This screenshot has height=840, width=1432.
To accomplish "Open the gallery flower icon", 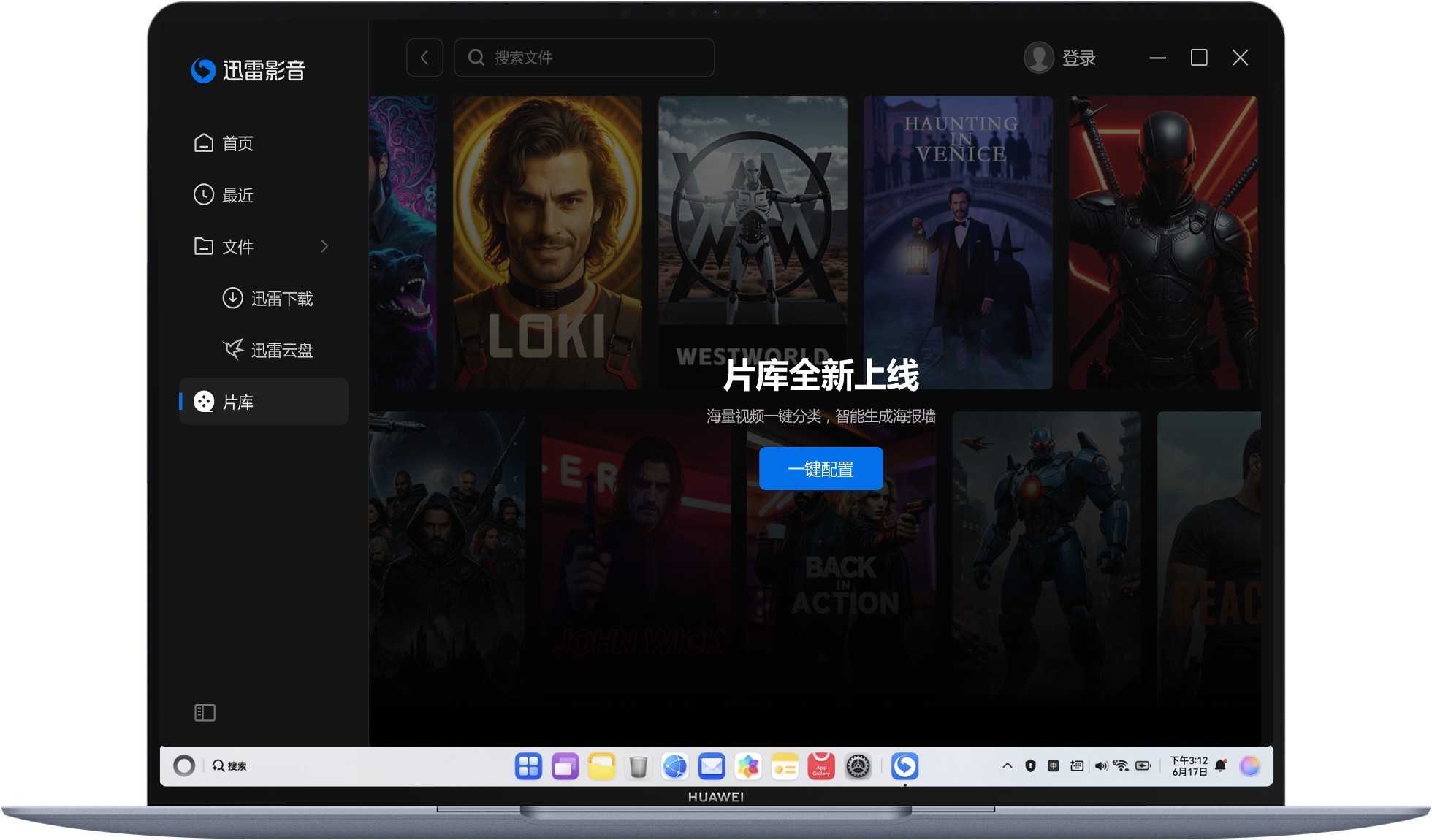I will (748, 767).
